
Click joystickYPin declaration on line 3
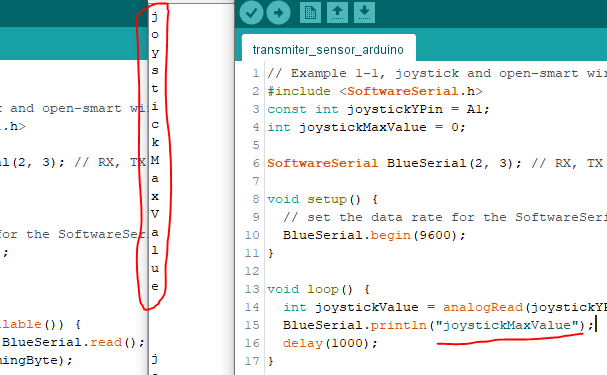click(378, 109)
